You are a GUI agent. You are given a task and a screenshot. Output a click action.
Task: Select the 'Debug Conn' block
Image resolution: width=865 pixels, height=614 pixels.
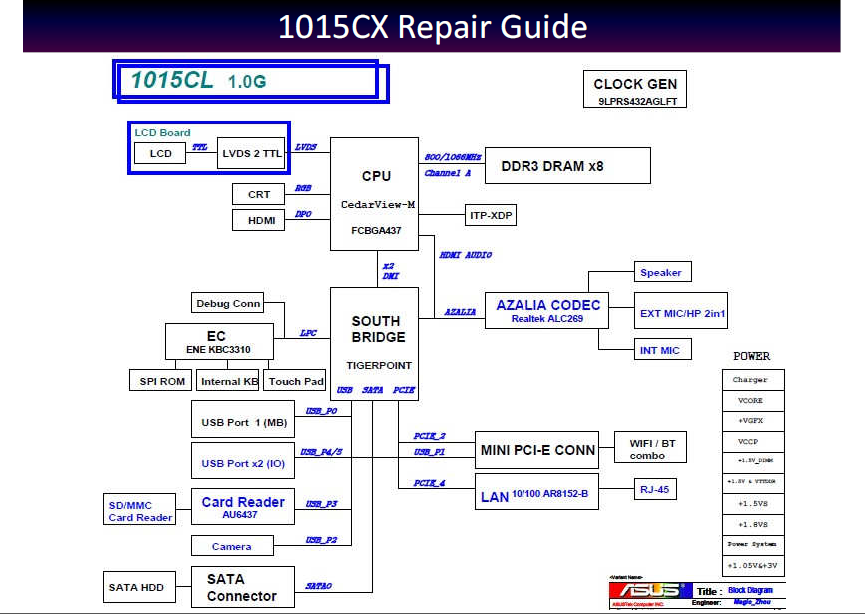[228, 303]
